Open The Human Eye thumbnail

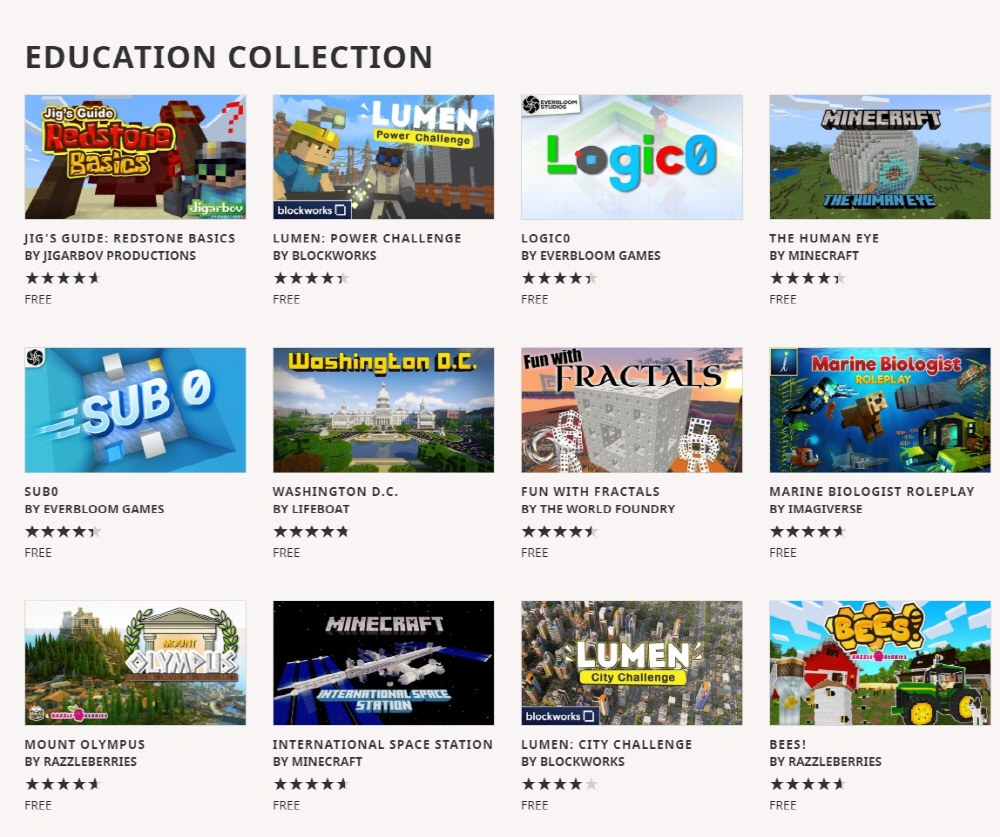(879, 157)
